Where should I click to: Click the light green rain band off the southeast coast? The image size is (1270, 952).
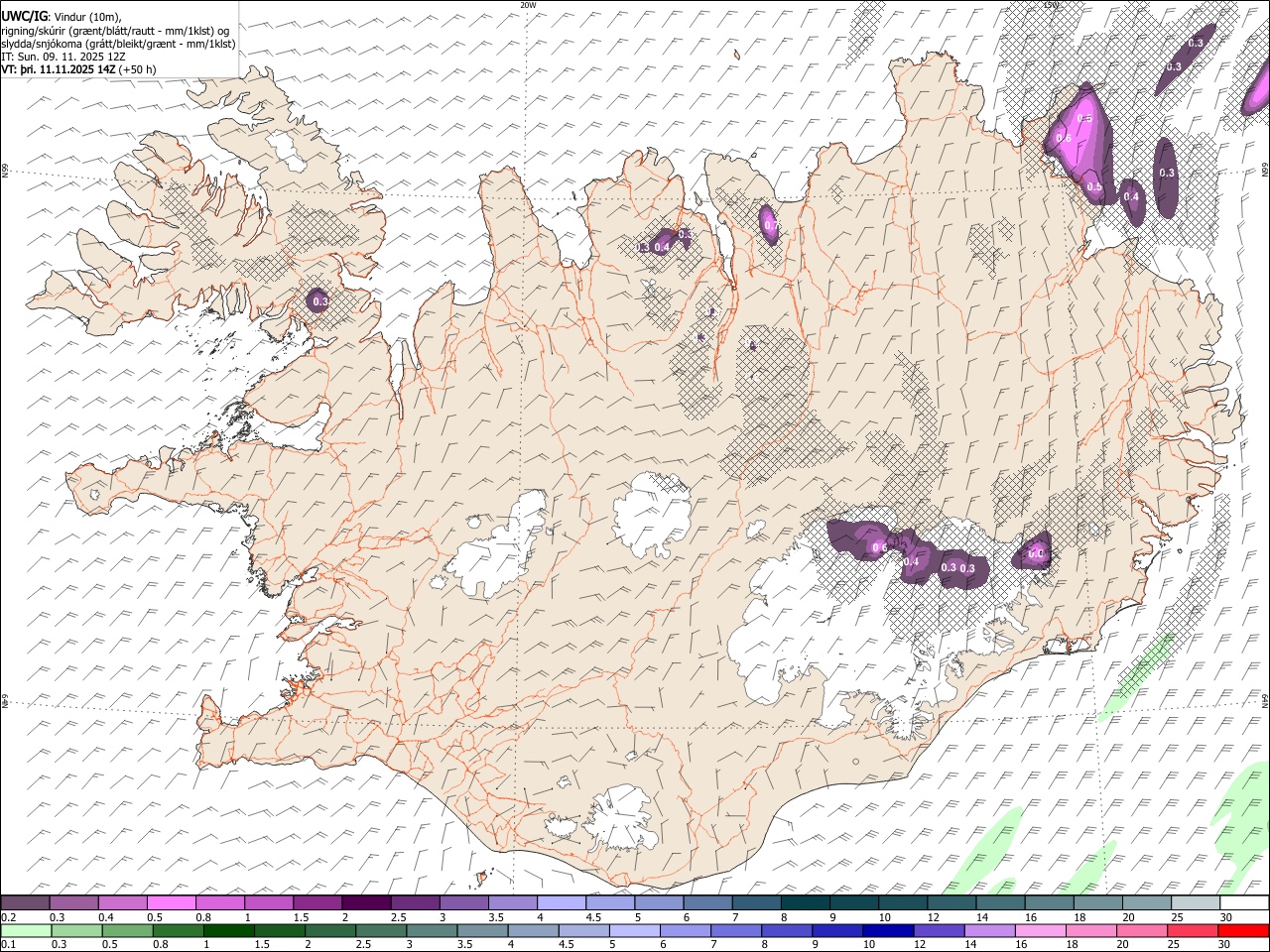click(x=1136, y=676)
